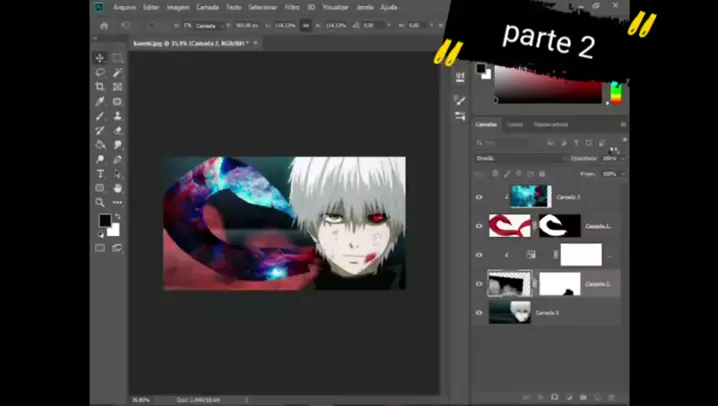Open the Preenchimento fill dropdown arrow
Image resolution: width=718 pixels, height=406 pixels.
[623, 174]
